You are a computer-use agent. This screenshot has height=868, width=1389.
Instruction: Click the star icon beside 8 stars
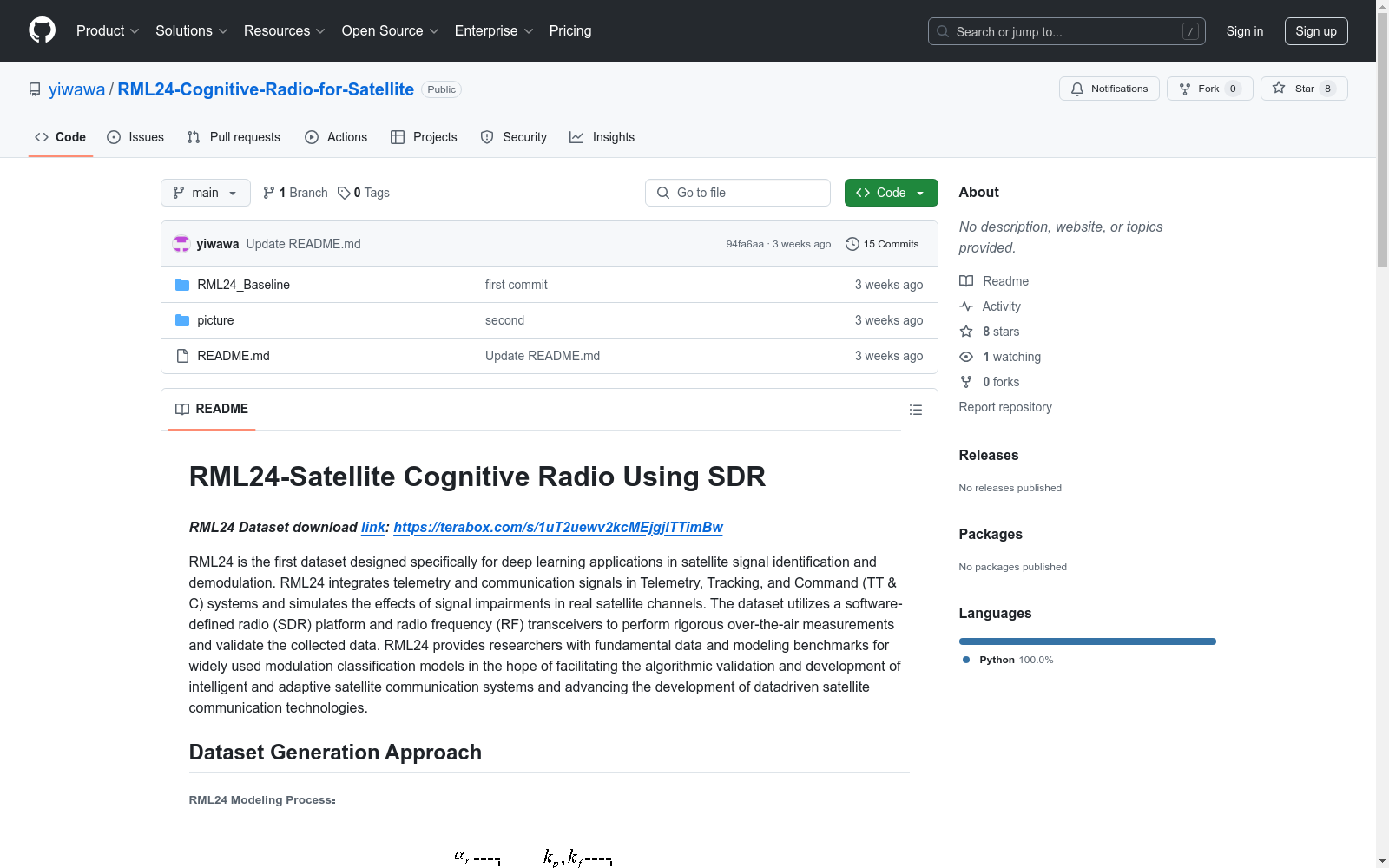[x=966, y=332]
